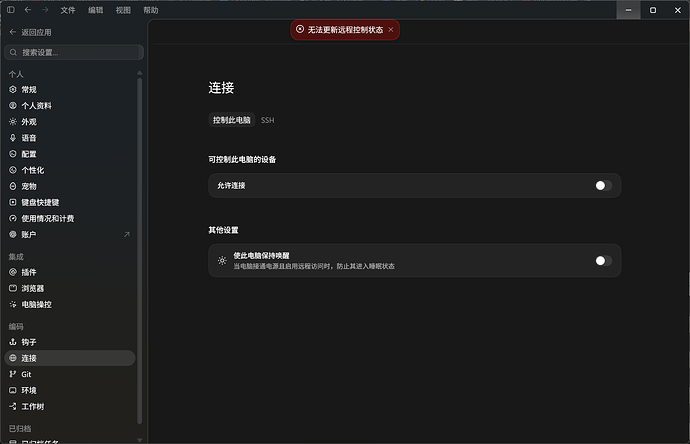Switch to the SSH tab
Viewport: 690px width, 444px height.
pyautogui.click(x=267, y=120)
